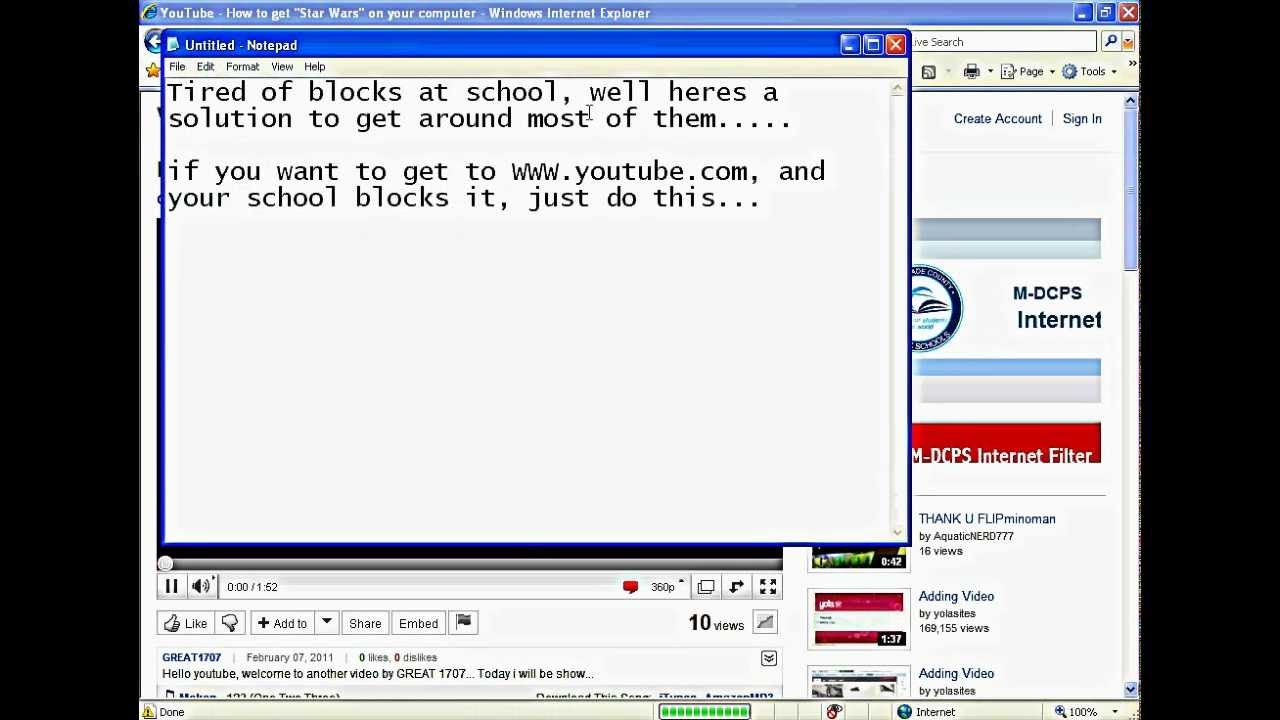The image size is (1280, 720).
Task: Click the Live Search input field
Action: (x=1003, y=42)
